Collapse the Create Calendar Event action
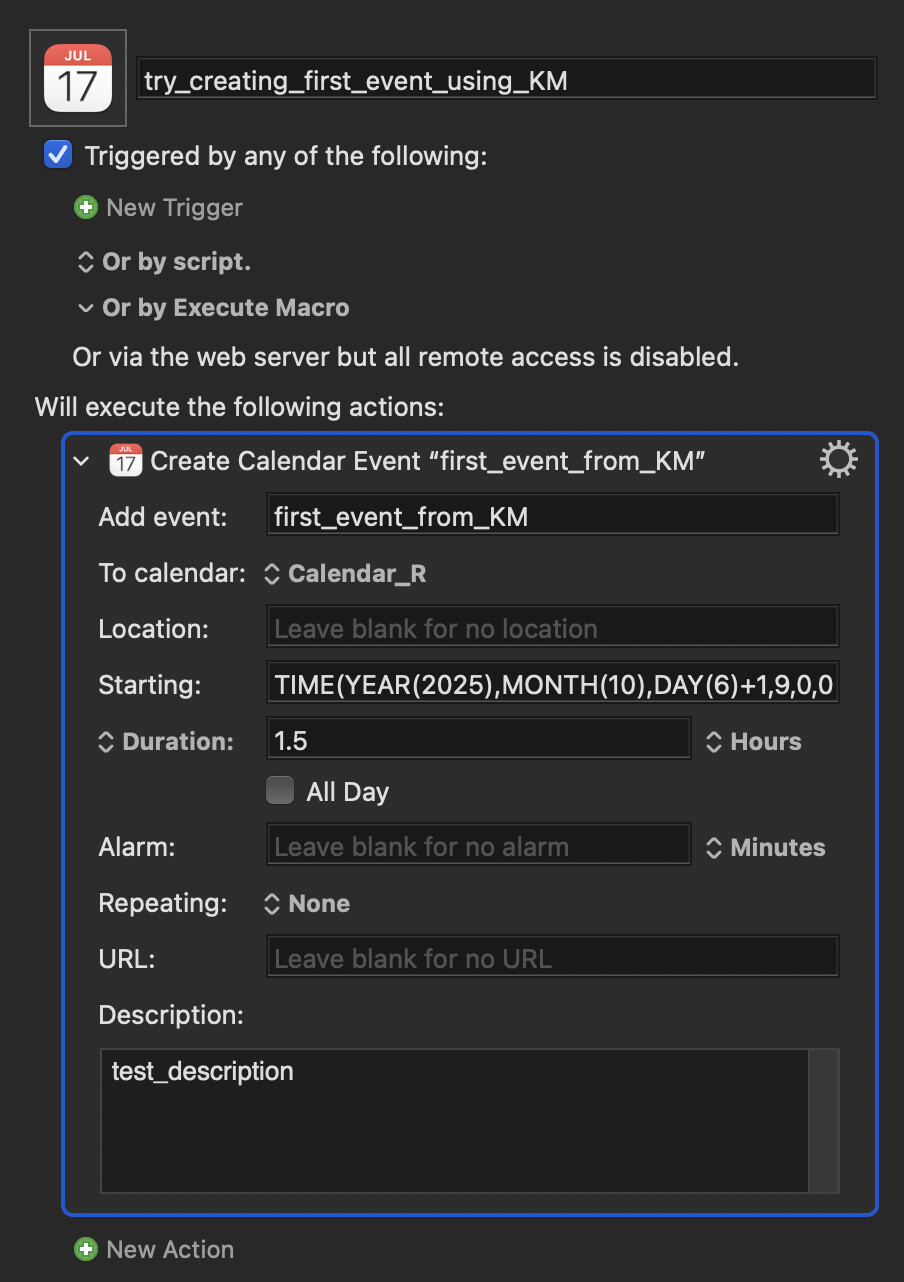904x1282 pixels. pos(82,461)
